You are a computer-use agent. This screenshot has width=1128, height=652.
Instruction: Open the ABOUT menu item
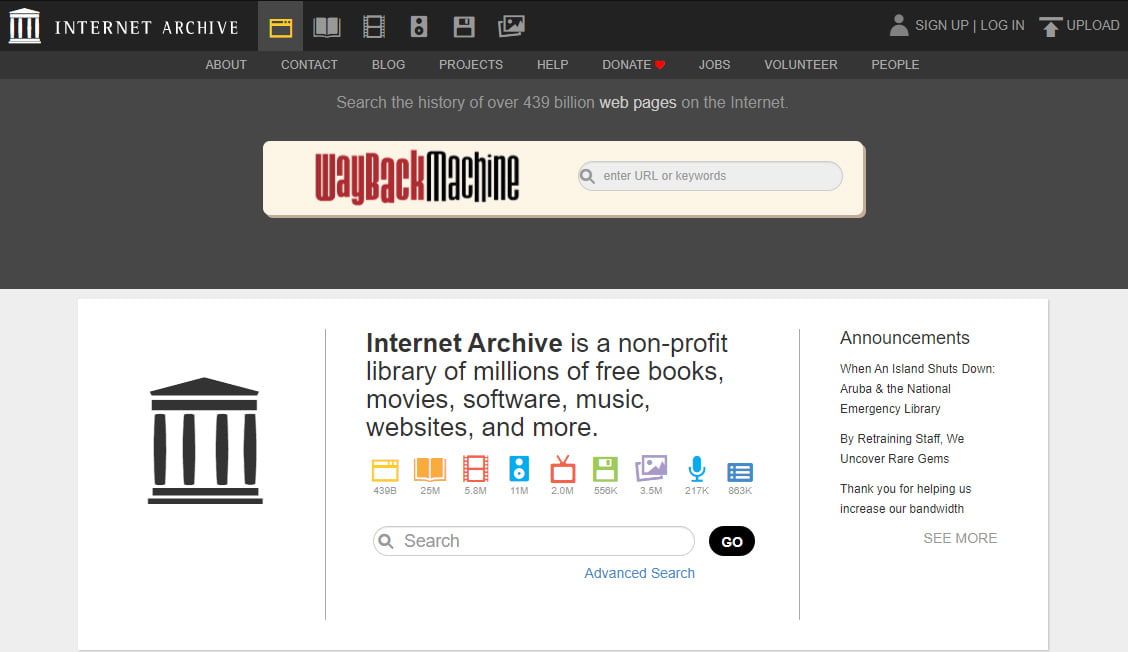(226, 65)
